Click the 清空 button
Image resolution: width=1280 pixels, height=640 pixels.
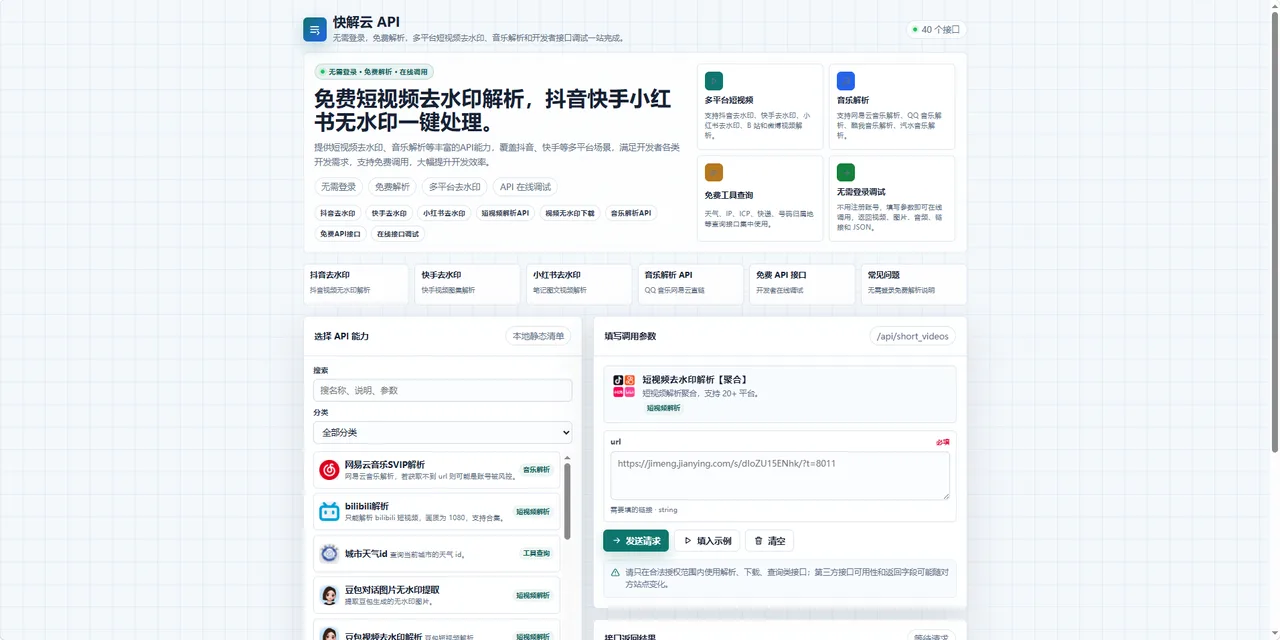pyautogui.click(x=769, y=541)
